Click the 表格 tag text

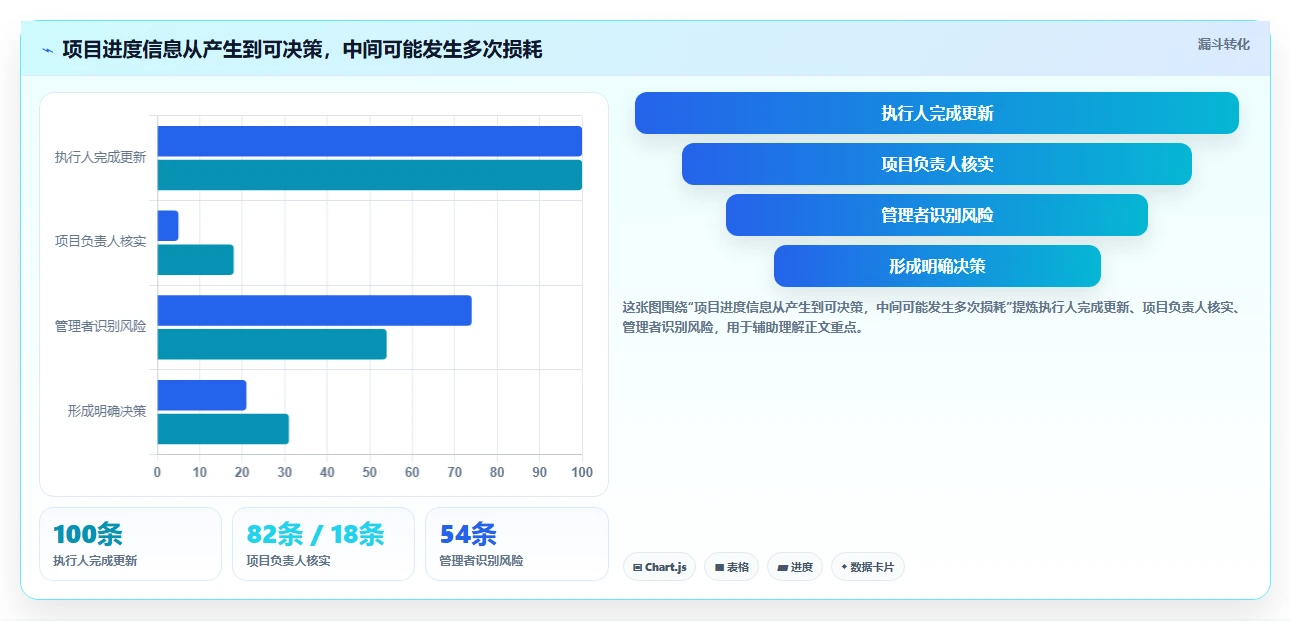(x=738, y=567)
